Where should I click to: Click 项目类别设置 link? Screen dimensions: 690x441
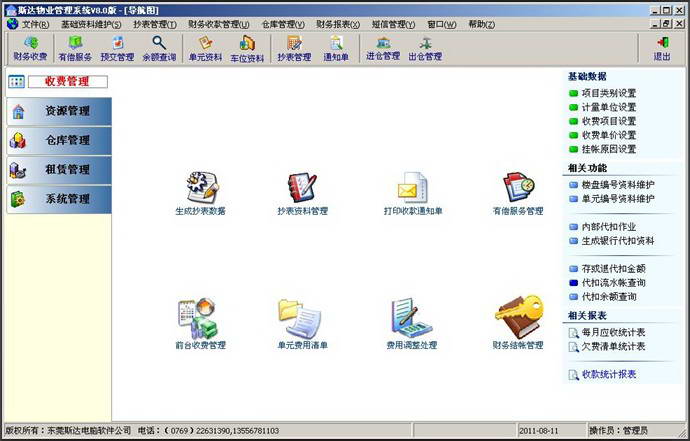tap(609, 93)
